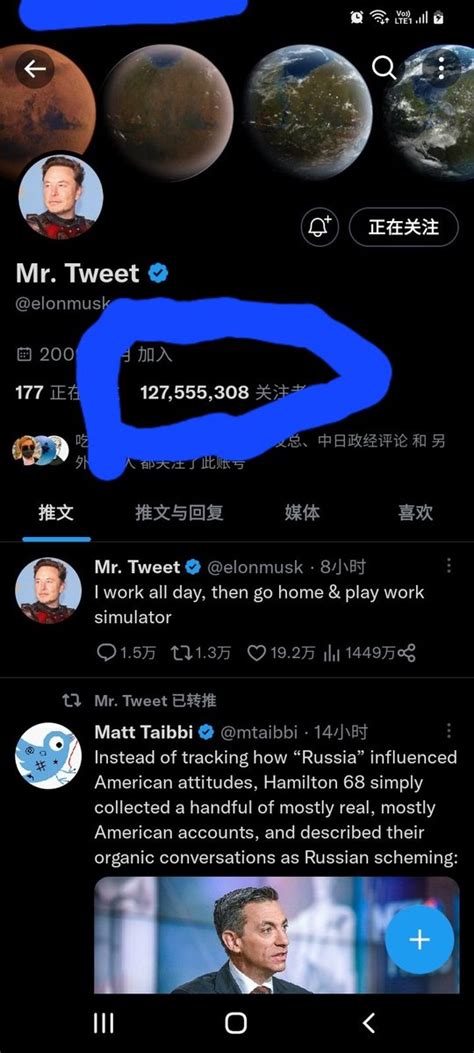Share the work simulator tweet
This screenshot has height=1053, width=474.
407,653
